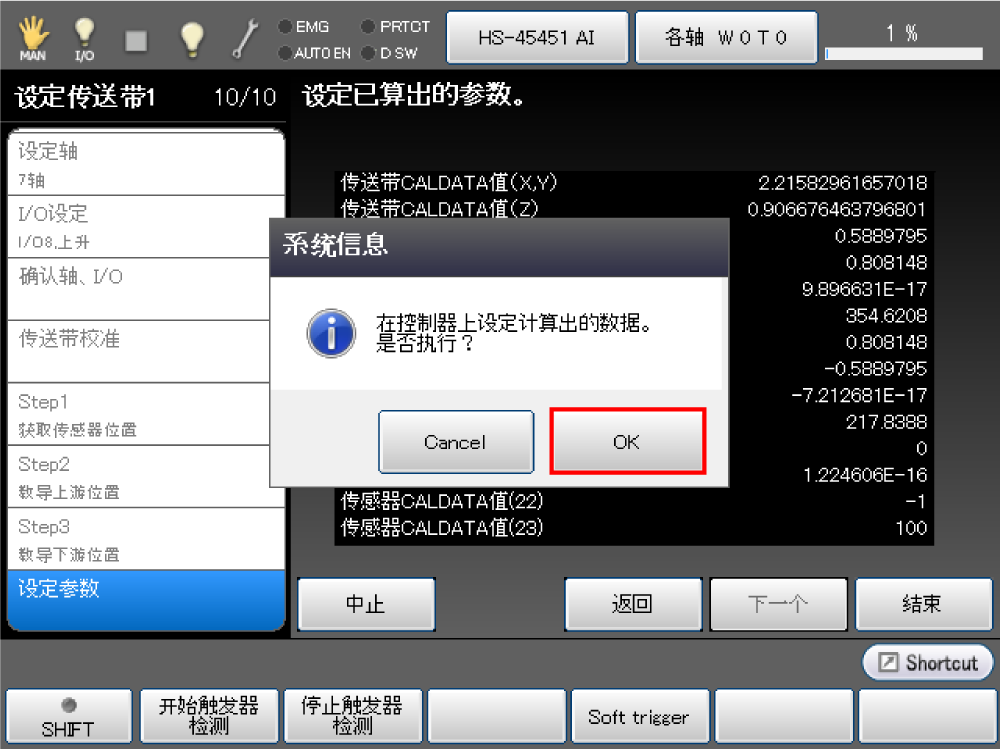
Task: Open the I/O lightbulb icon
Action: coord(84,38)
